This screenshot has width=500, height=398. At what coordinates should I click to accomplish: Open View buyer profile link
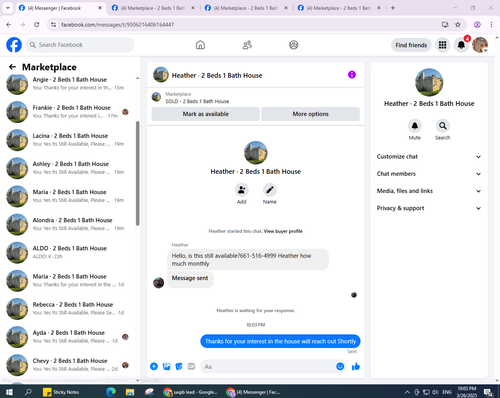(x=283, y=231)
